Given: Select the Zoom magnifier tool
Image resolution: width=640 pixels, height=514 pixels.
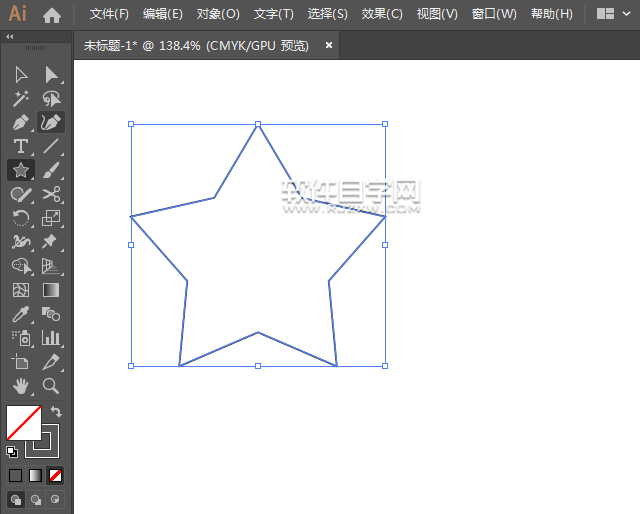Looking at the screenshot, I should pos(51,386).
